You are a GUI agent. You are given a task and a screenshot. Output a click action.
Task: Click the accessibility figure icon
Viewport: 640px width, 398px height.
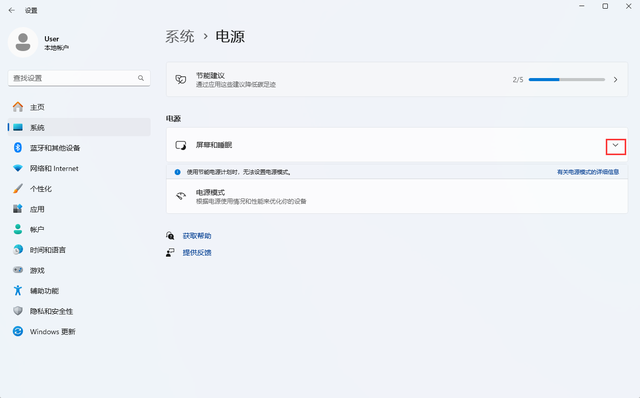pyautogui.click(x=18, y=290)
